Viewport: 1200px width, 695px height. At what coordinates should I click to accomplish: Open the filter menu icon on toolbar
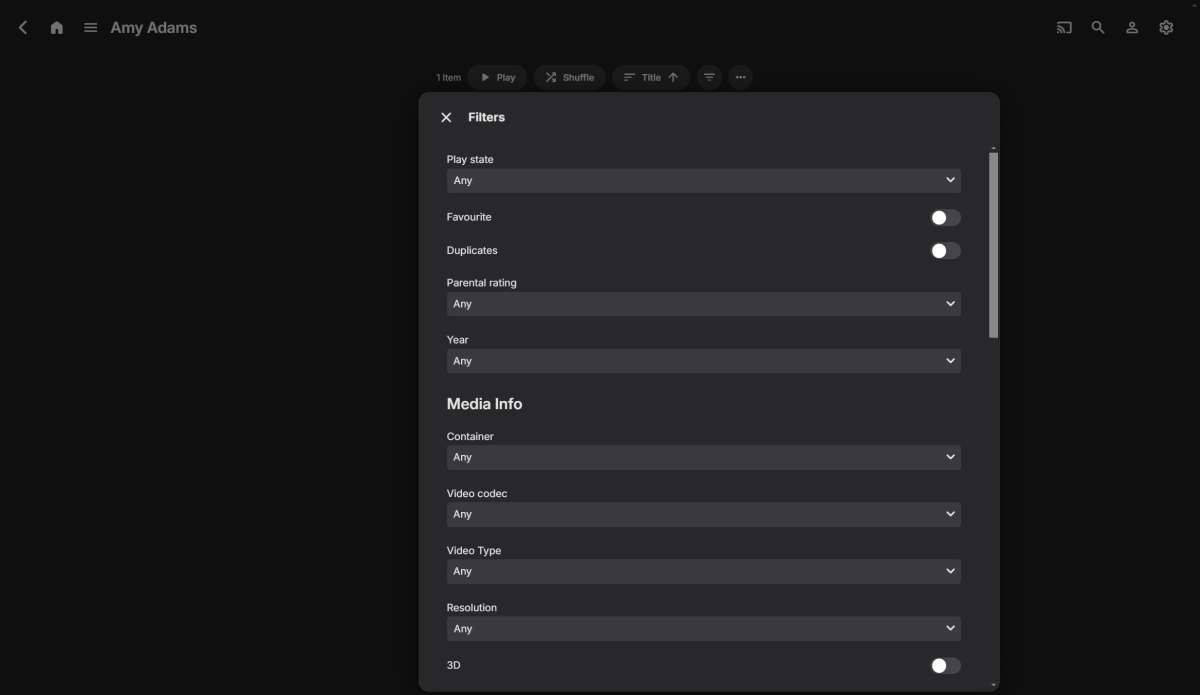click(708, 77)
